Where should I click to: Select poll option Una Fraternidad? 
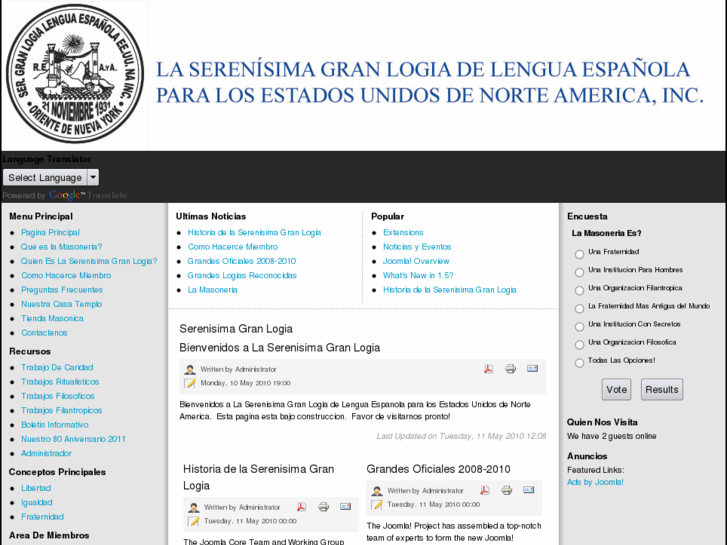[x=579, y=254]
